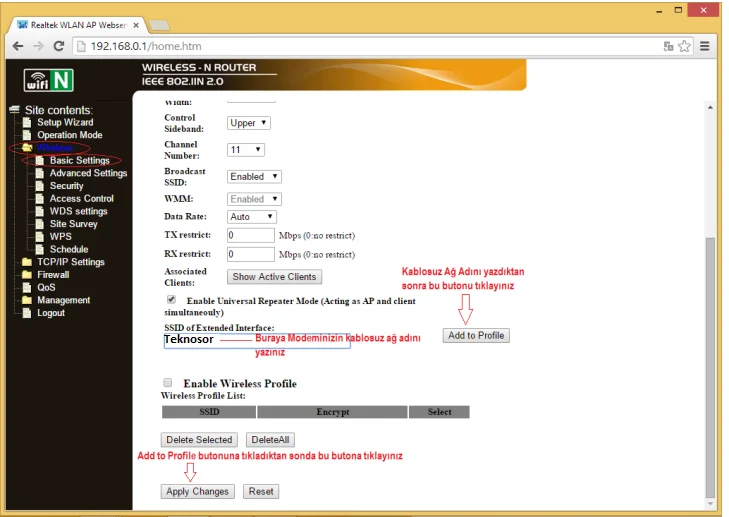Open Advanced Settings in the sidebar

(x=88, y=173)
